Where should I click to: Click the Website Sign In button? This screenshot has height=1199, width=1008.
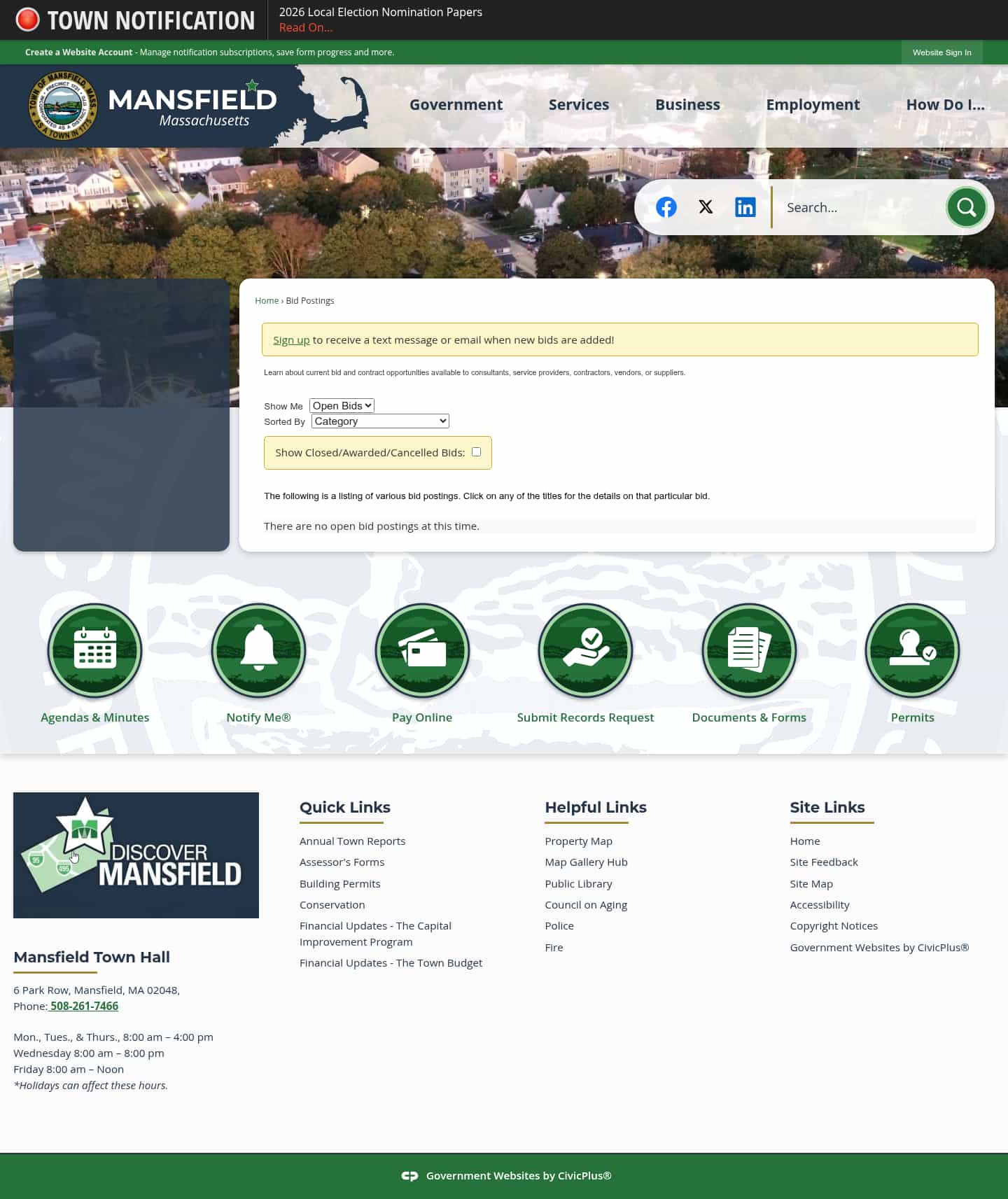941,52
